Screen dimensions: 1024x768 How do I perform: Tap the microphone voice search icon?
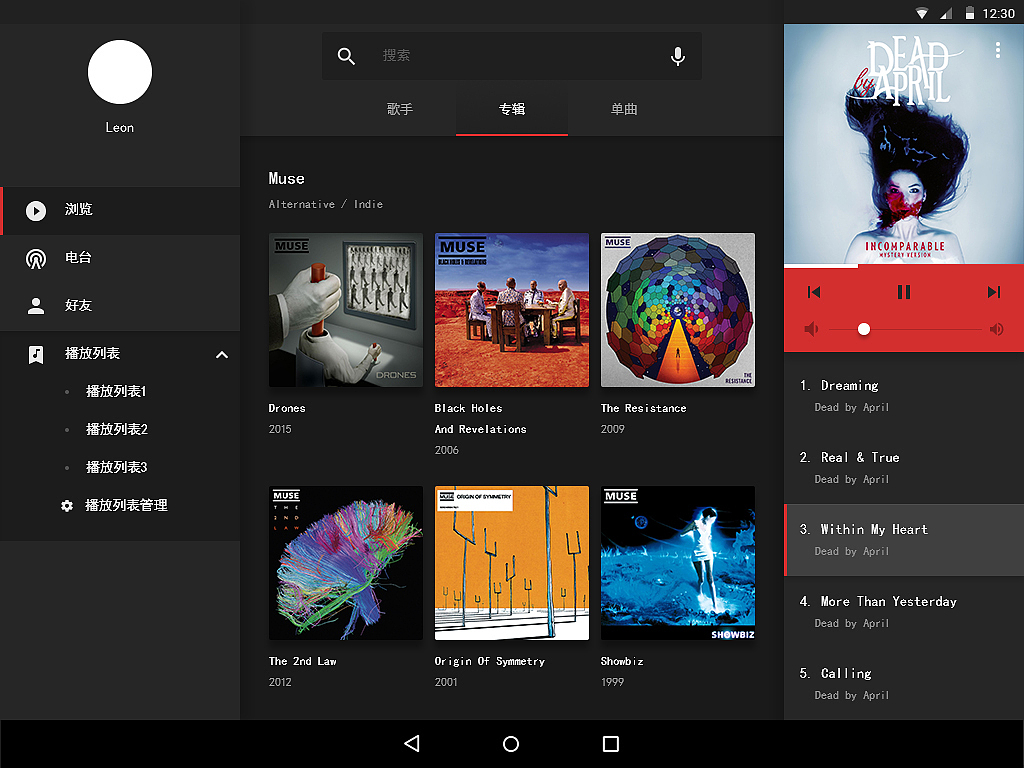pos(678,56)
